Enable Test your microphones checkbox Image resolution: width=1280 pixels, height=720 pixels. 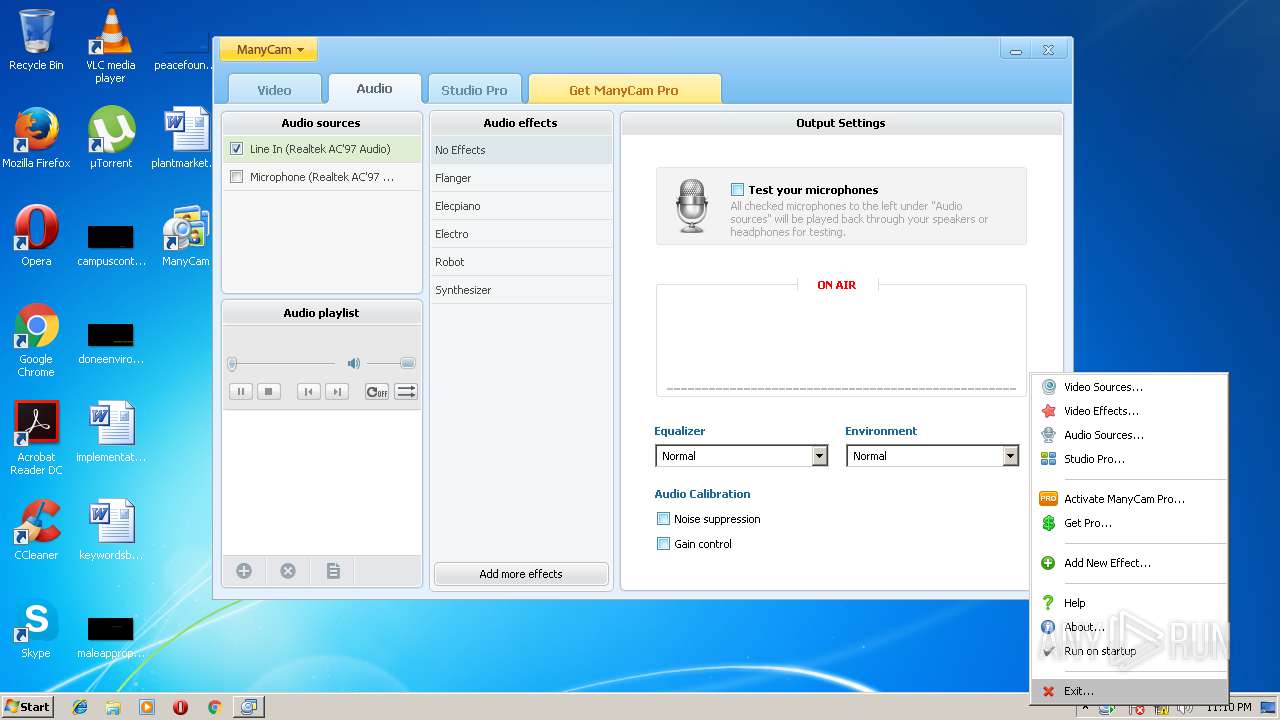(x=737, y=189)
